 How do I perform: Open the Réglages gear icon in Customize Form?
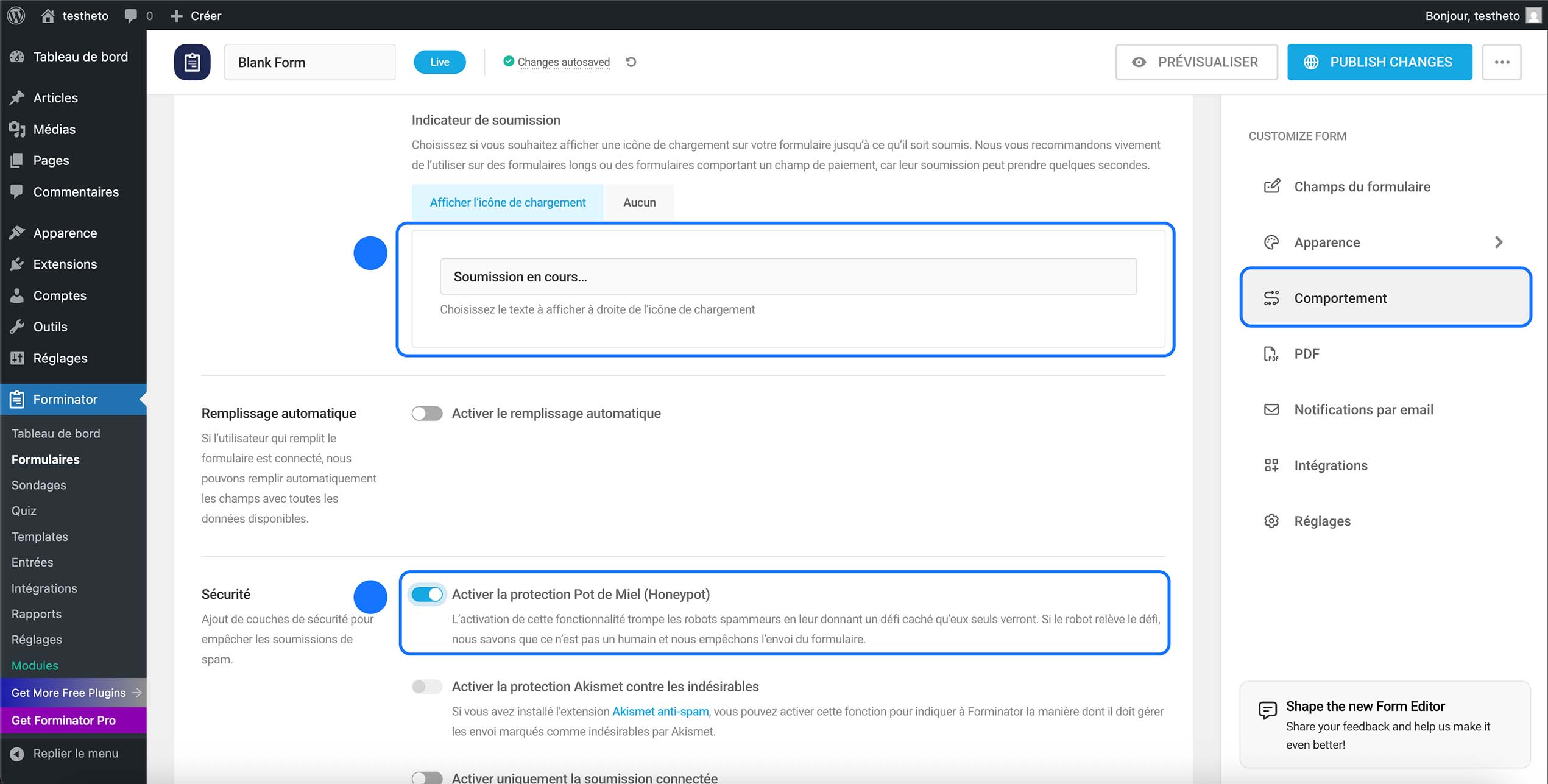pos(1271,521)
